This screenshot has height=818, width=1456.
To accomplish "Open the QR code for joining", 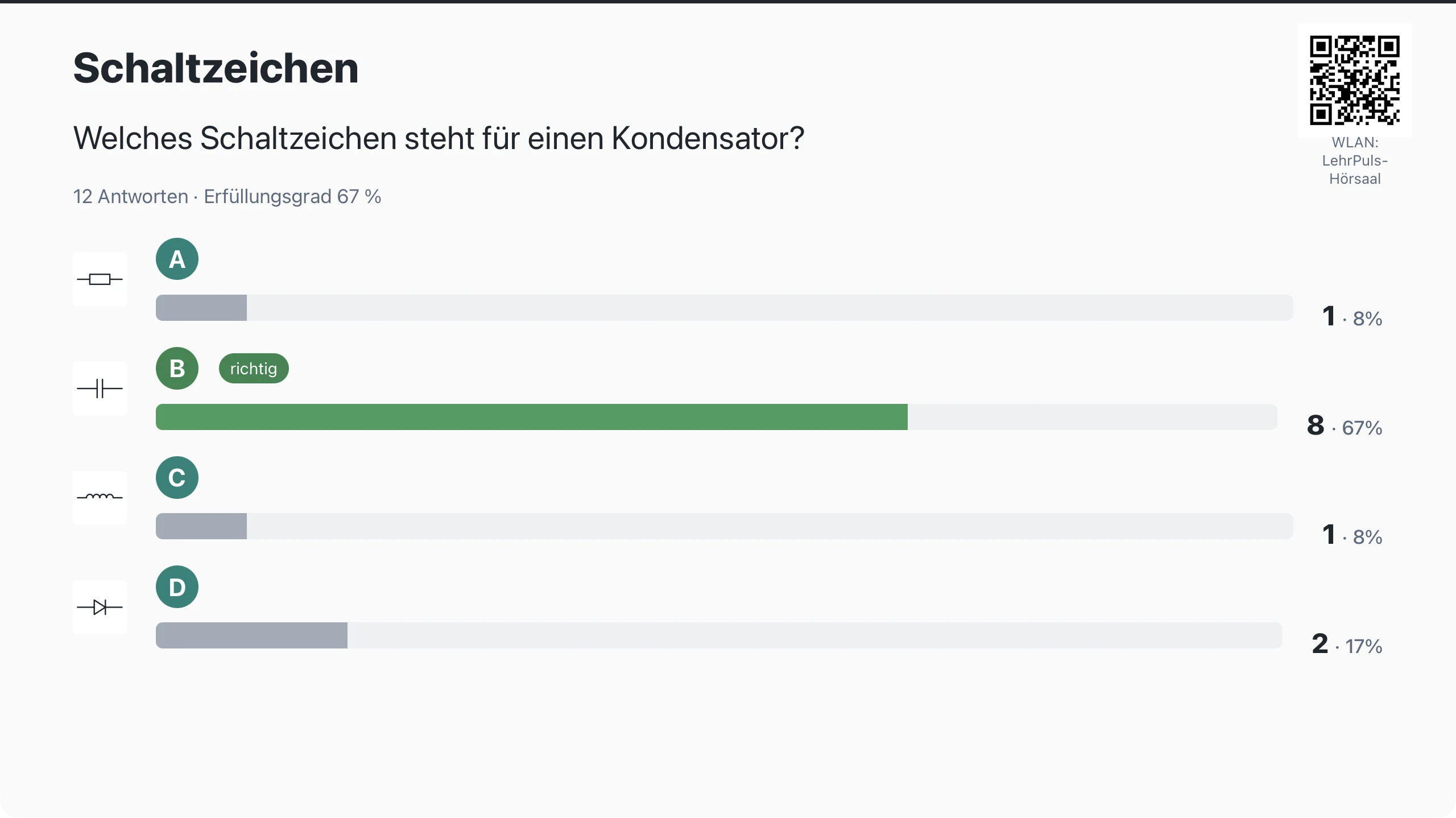I will click(1355, 80).
